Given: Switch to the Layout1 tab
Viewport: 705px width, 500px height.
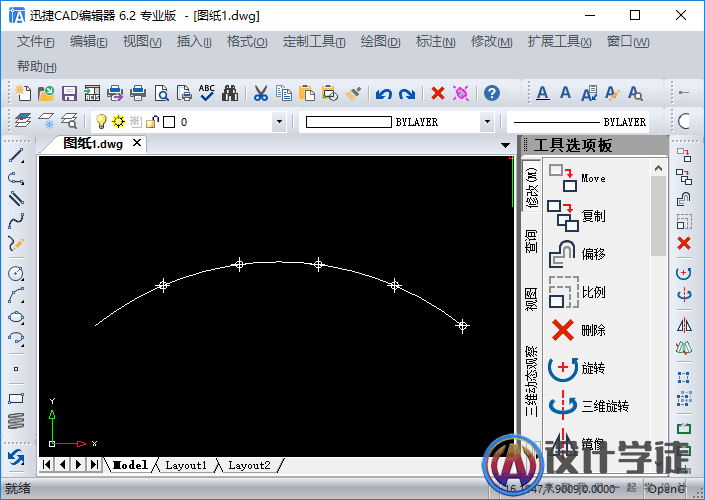Looking at the screenshot, I should tap(186, 465).
